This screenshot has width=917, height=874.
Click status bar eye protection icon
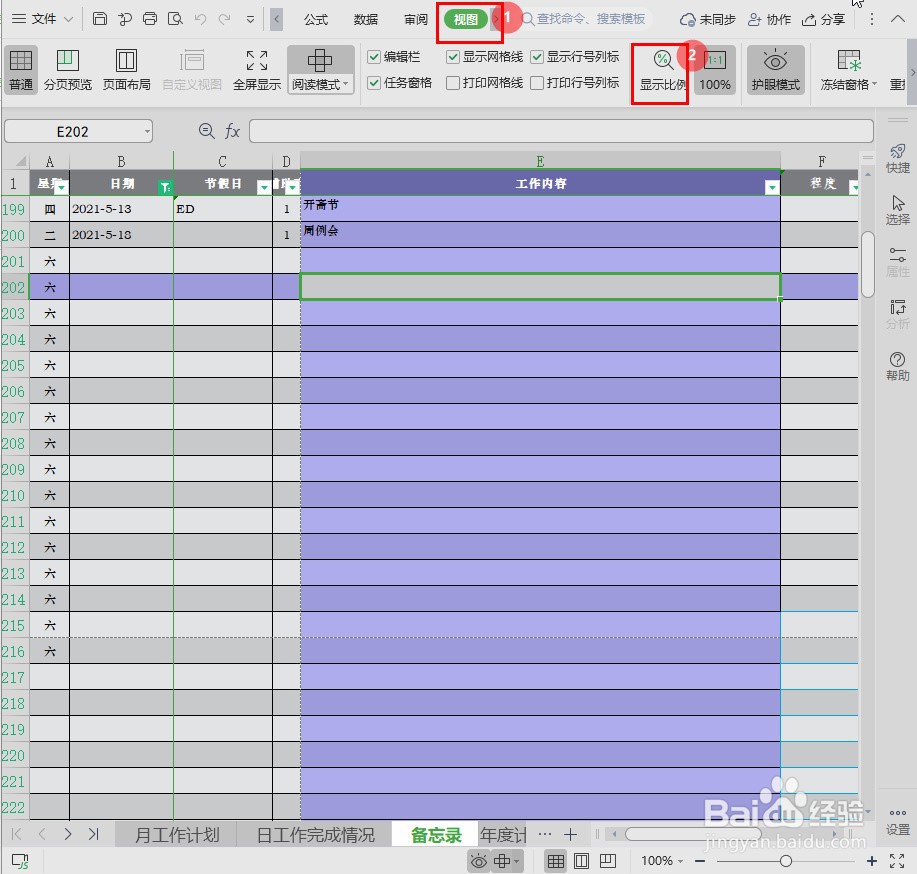pos(478,861)
